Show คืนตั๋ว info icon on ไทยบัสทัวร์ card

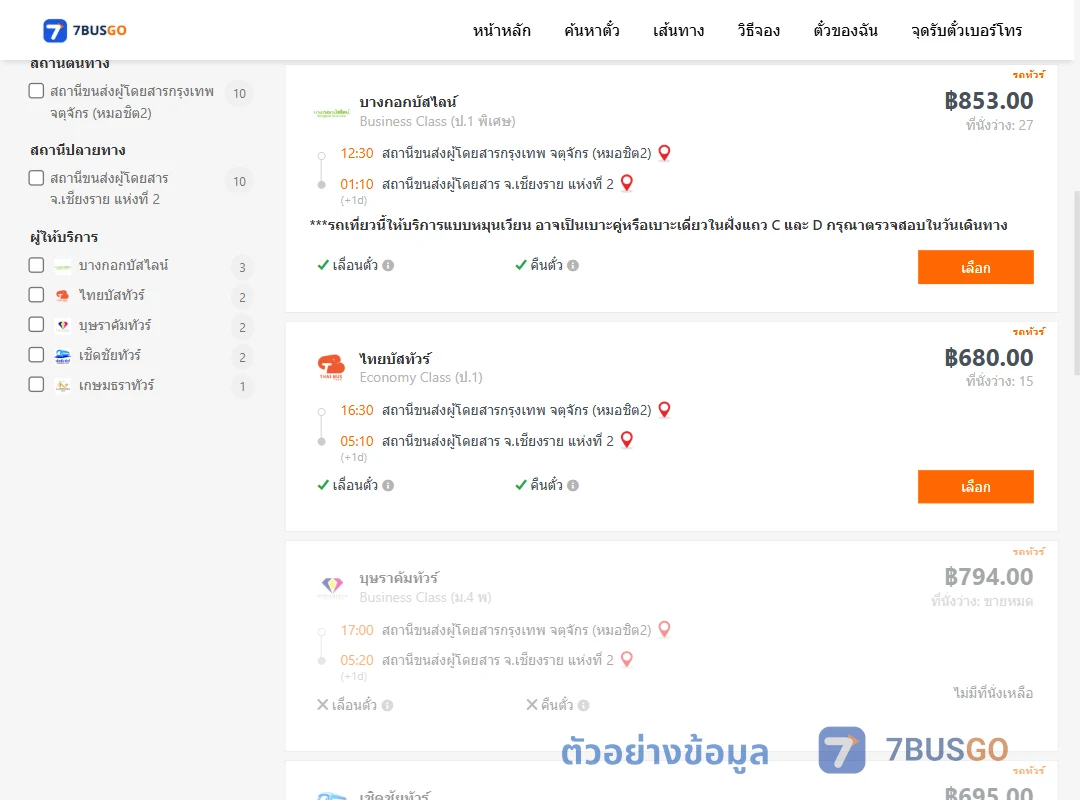(573, 485)
